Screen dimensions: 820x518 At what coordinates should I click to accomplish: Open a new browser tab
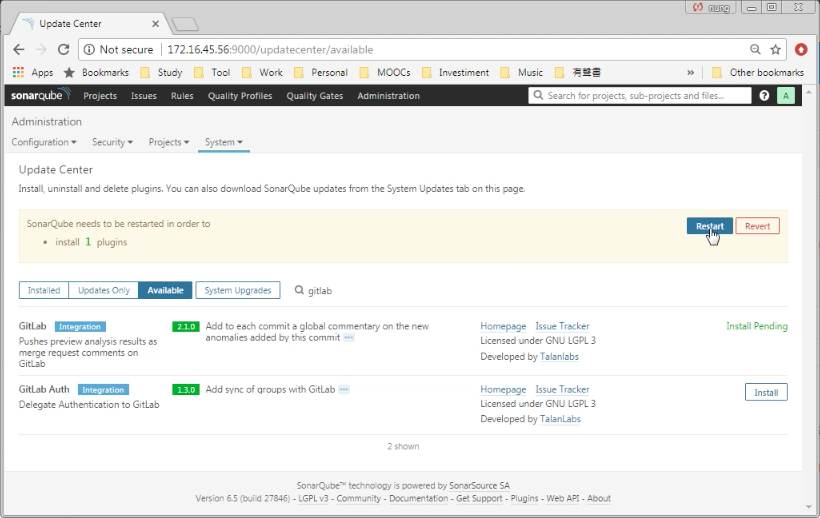[x=185, y=24]
